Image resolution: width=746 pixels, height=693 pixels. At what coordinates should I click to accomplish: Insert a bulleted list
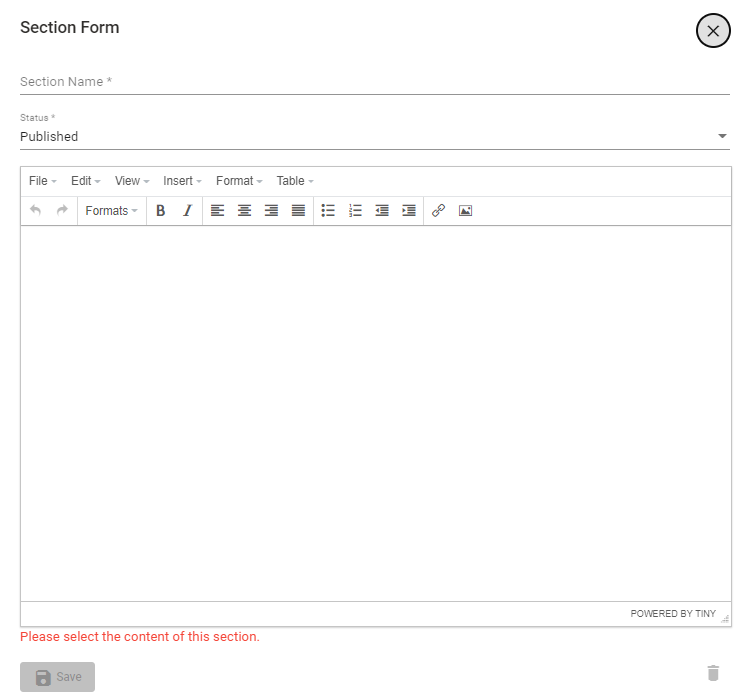[x=328, y=211]
